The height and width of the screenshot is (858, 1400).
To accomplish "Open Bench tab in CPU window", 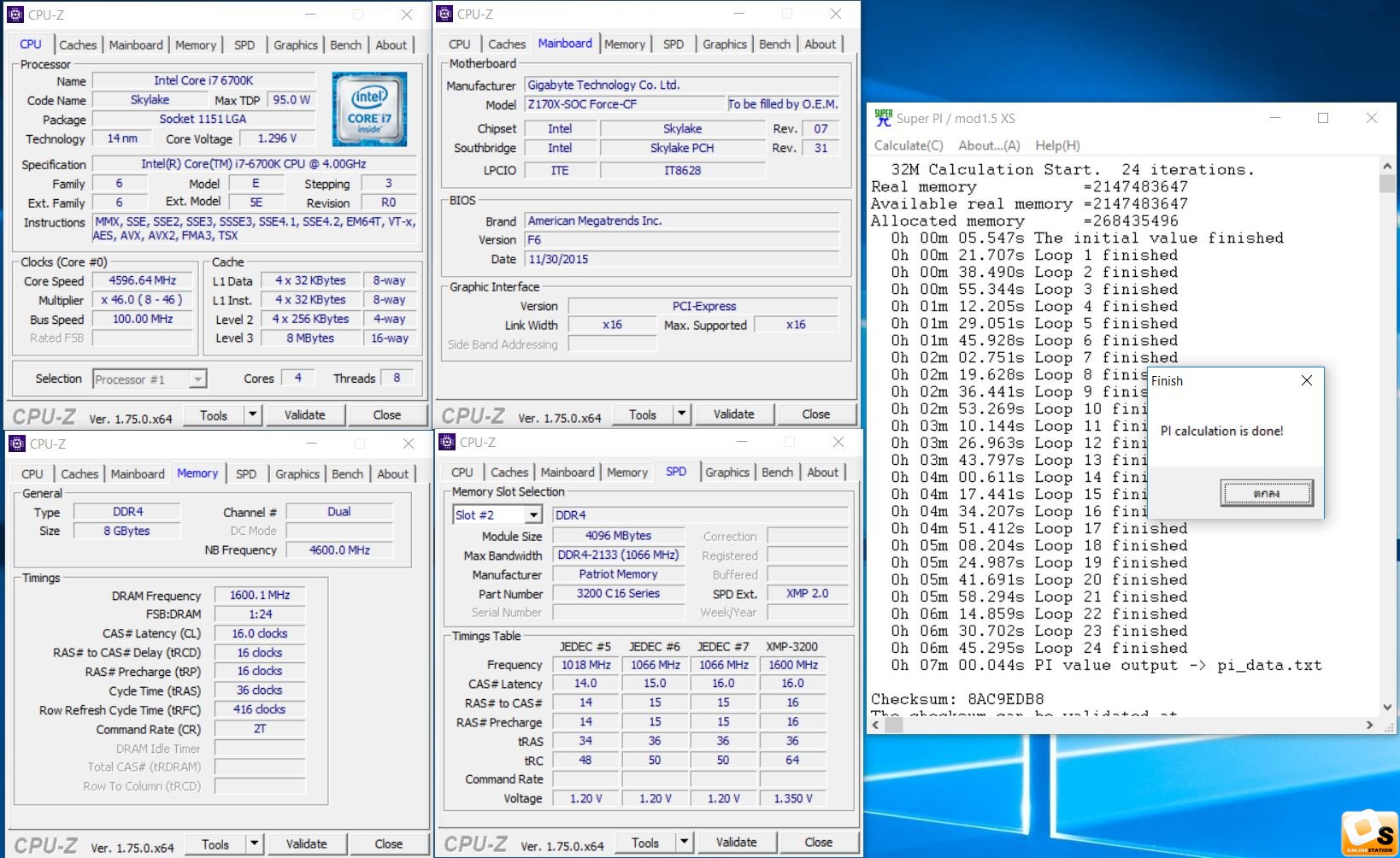I will point(346,44).
